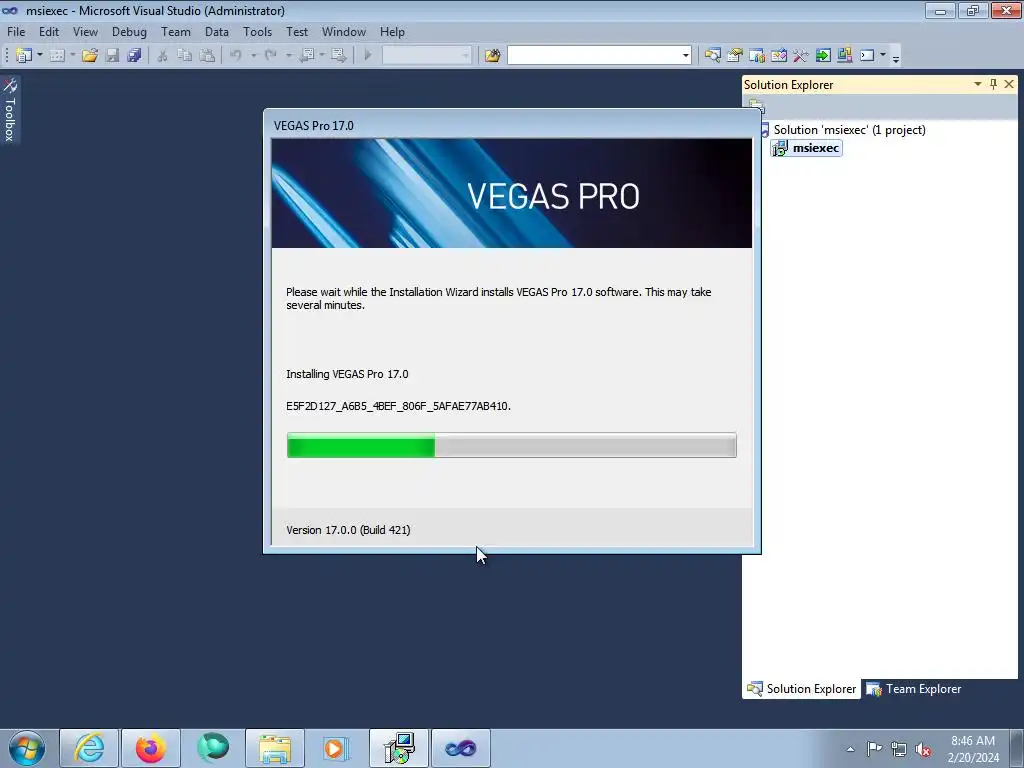Open the File menu
This screenshot has height=768, width=1024.
(16, 31)
